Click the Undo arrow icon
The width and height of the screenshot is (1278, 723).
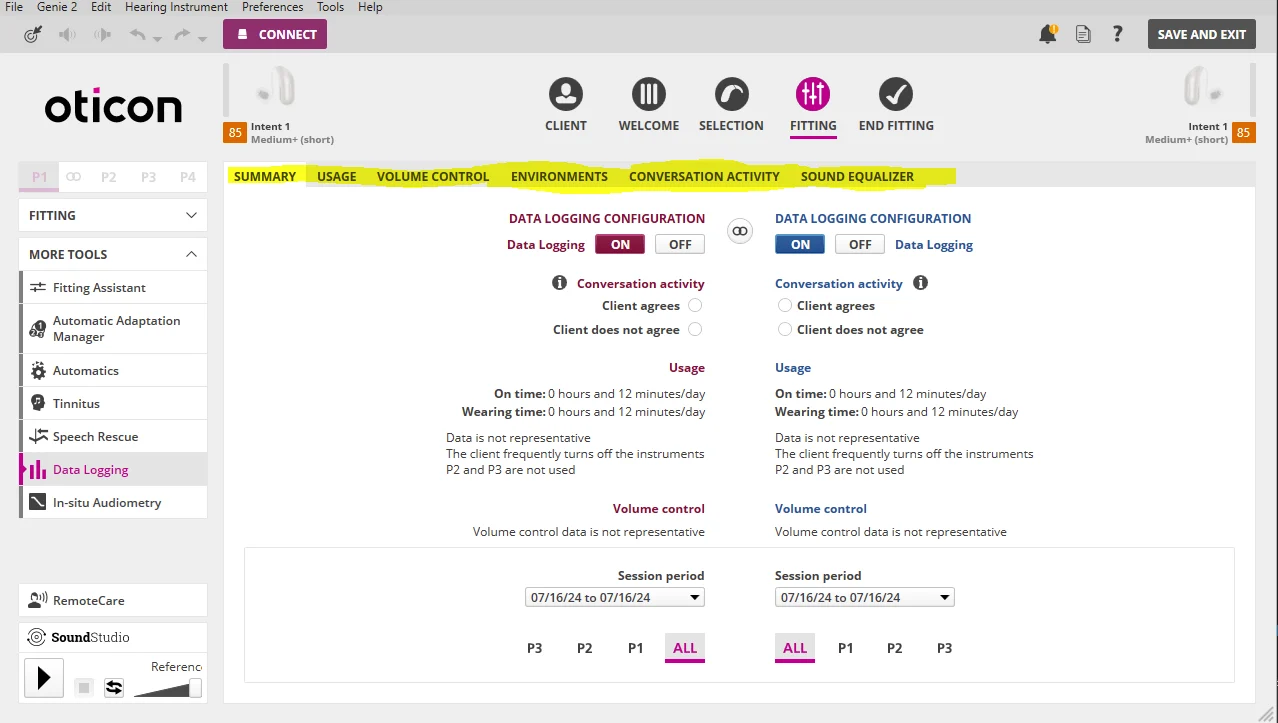coord(138,34)
